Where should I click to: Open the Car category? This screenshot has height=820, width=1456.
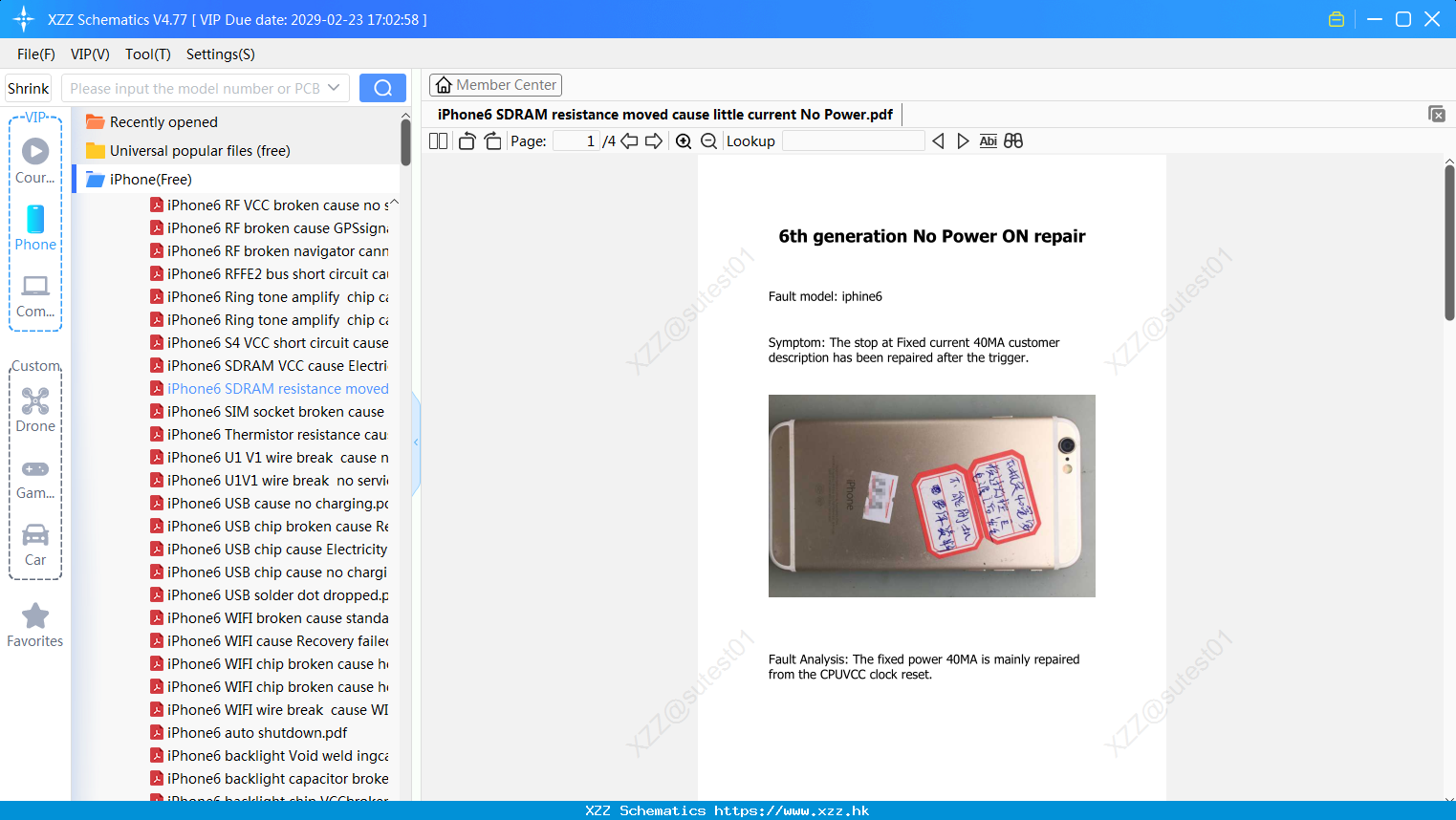point(35,545)
